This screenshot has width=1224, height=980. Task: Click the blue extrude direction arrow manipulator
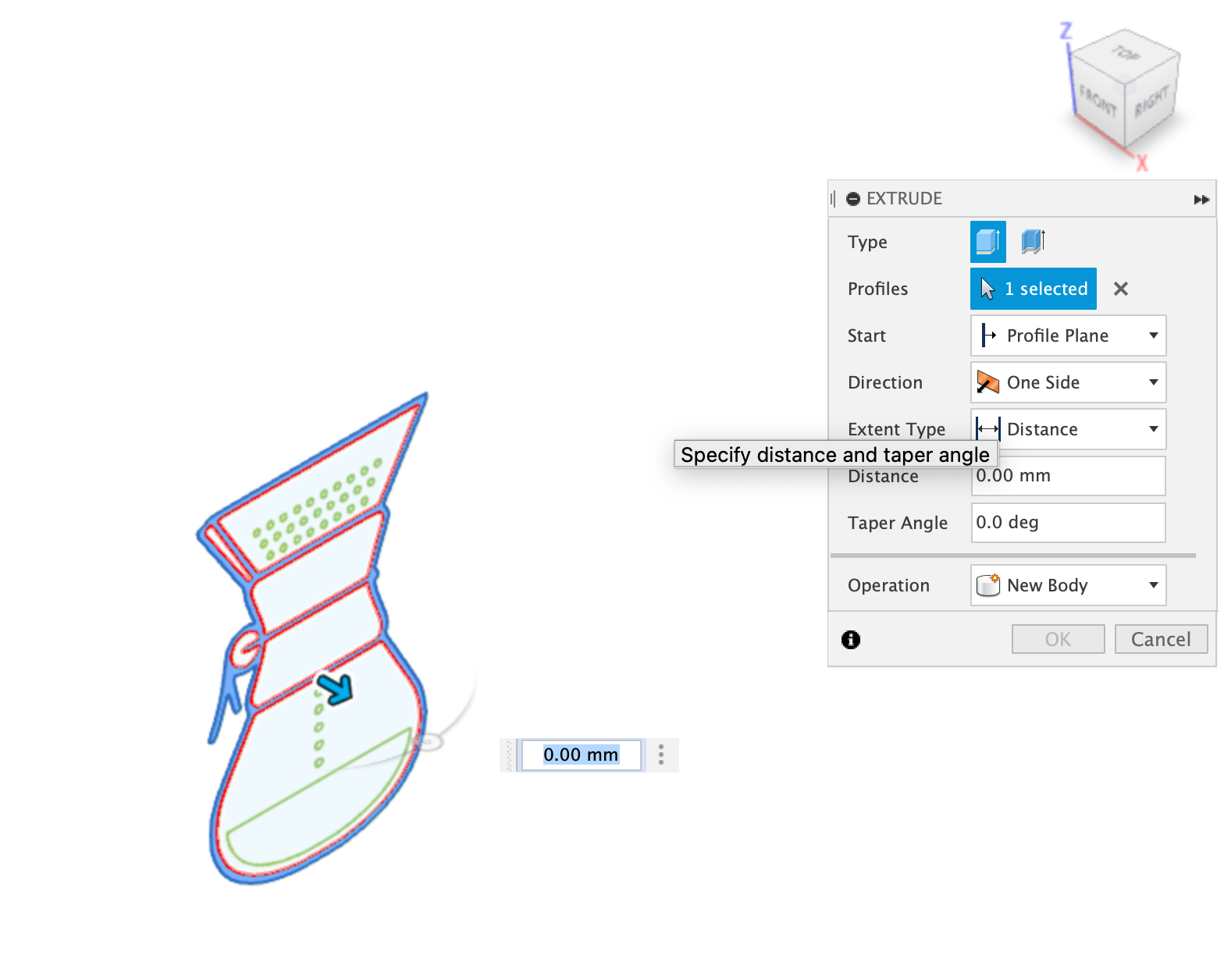tap(336, 688)
